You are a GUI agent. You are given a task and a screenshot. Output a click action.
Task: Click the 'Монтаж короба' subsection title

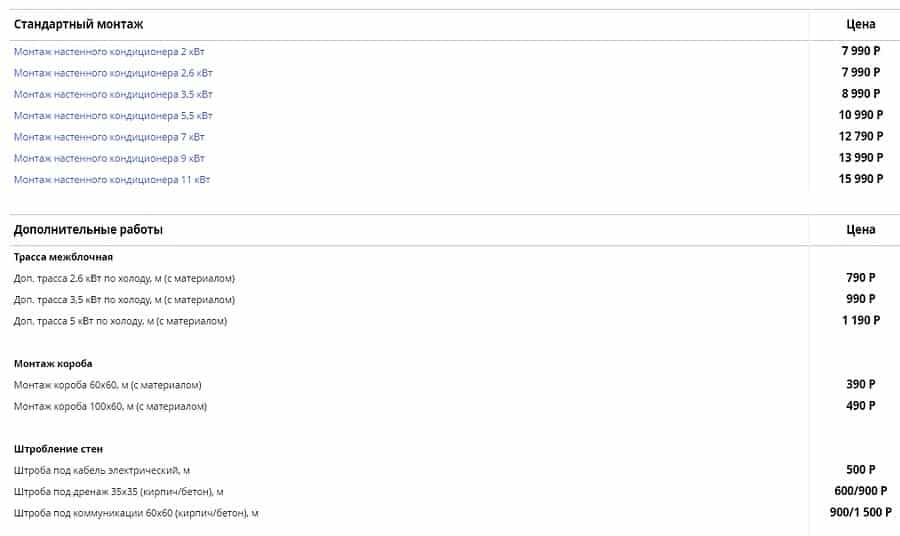pyautogui.click(x=53, y=364)
